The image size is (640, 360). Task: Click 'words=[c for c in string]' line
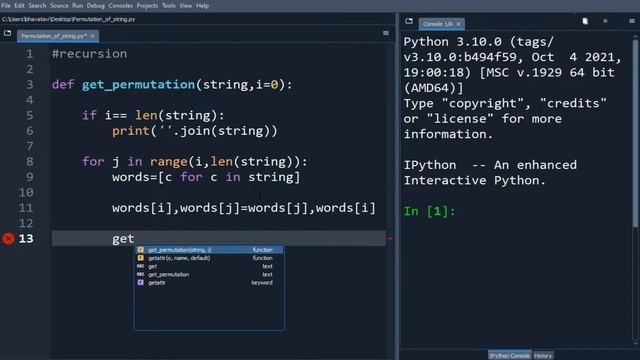206,177
